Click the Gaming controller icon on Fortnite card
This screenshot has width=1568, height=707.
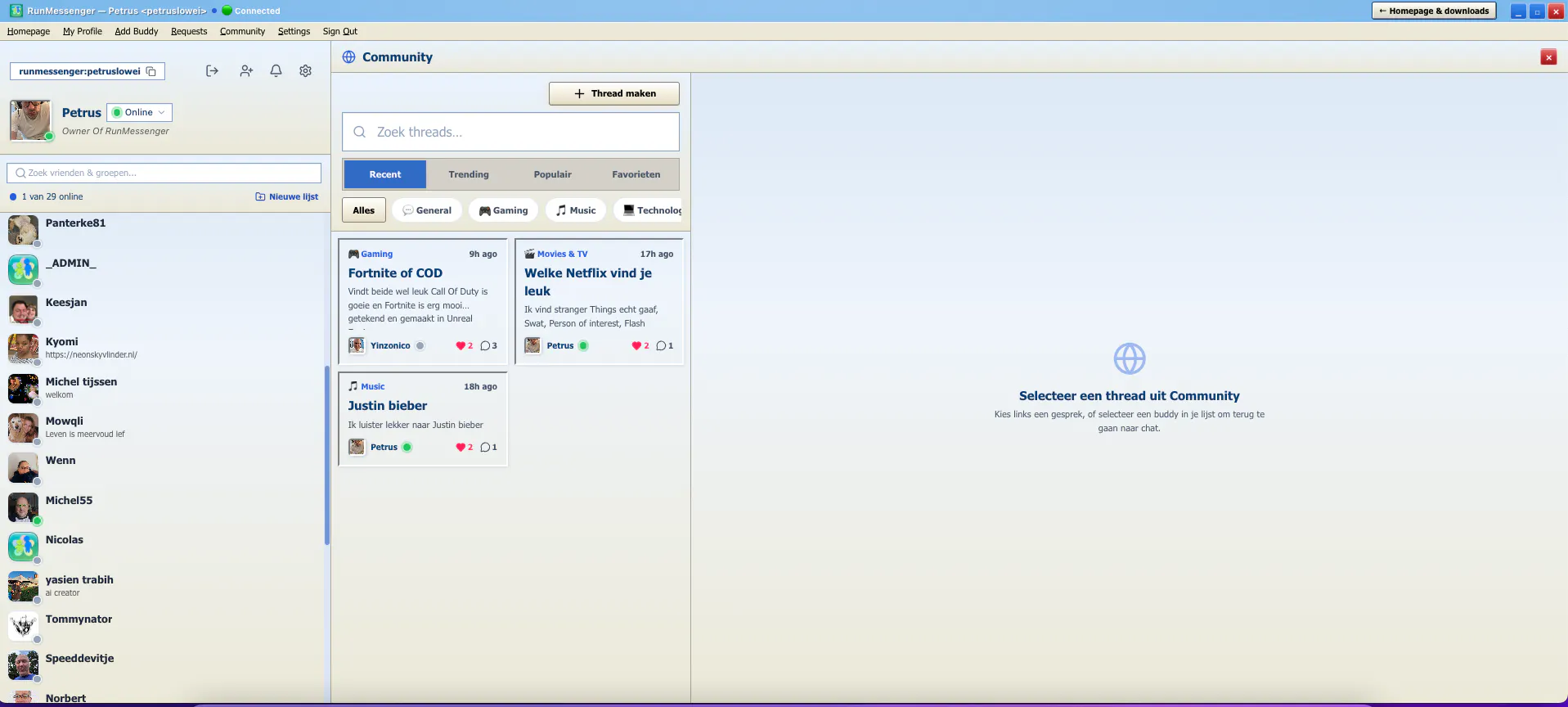click(x=353, y=254)
